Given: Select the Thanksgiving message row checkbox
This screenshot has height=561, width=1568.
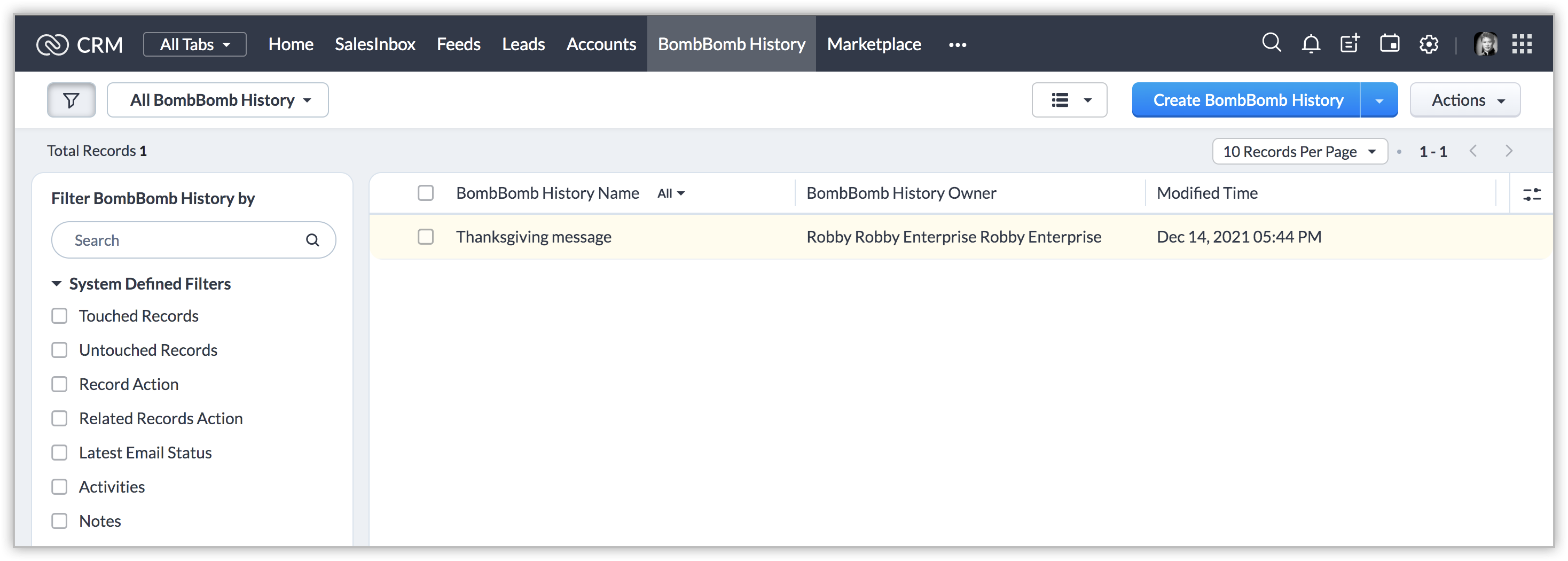Looking at the screenshot, I should [426, 237].
